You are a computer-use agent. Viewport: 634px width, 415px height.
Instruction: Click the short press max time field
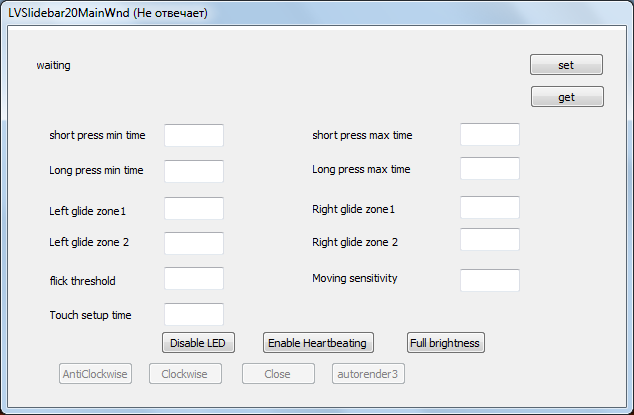tap(490, 135)
